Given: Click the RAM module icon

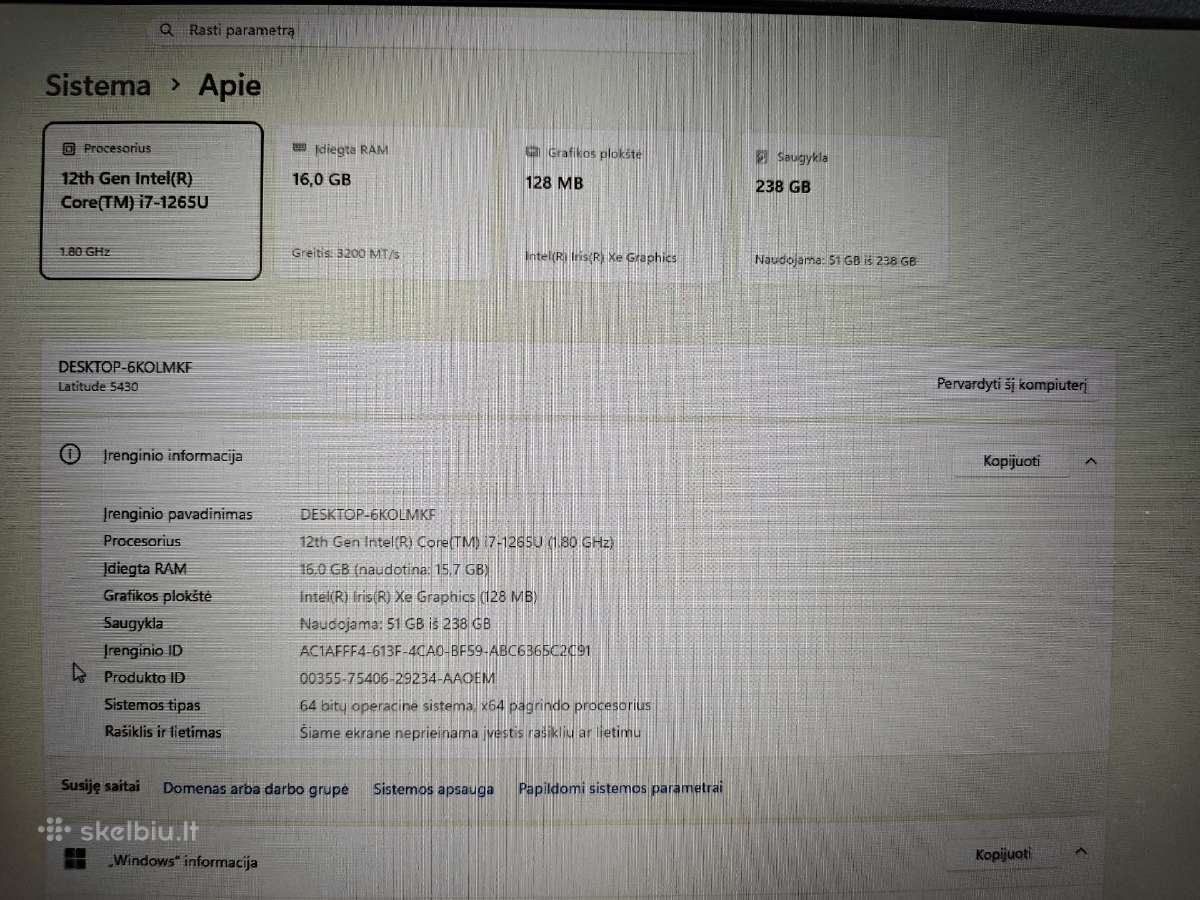Looking at the screenshot, I should [x=299, y=149].
